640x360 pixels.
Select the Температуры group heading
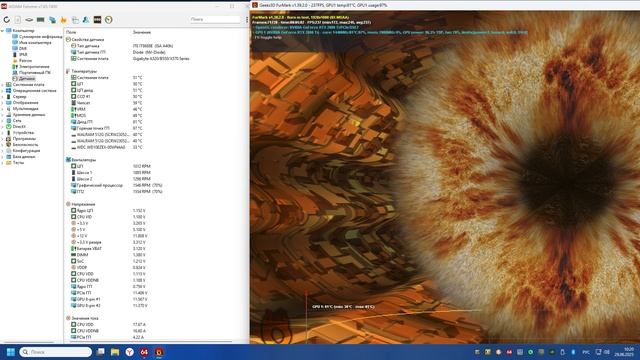point(81,71)
